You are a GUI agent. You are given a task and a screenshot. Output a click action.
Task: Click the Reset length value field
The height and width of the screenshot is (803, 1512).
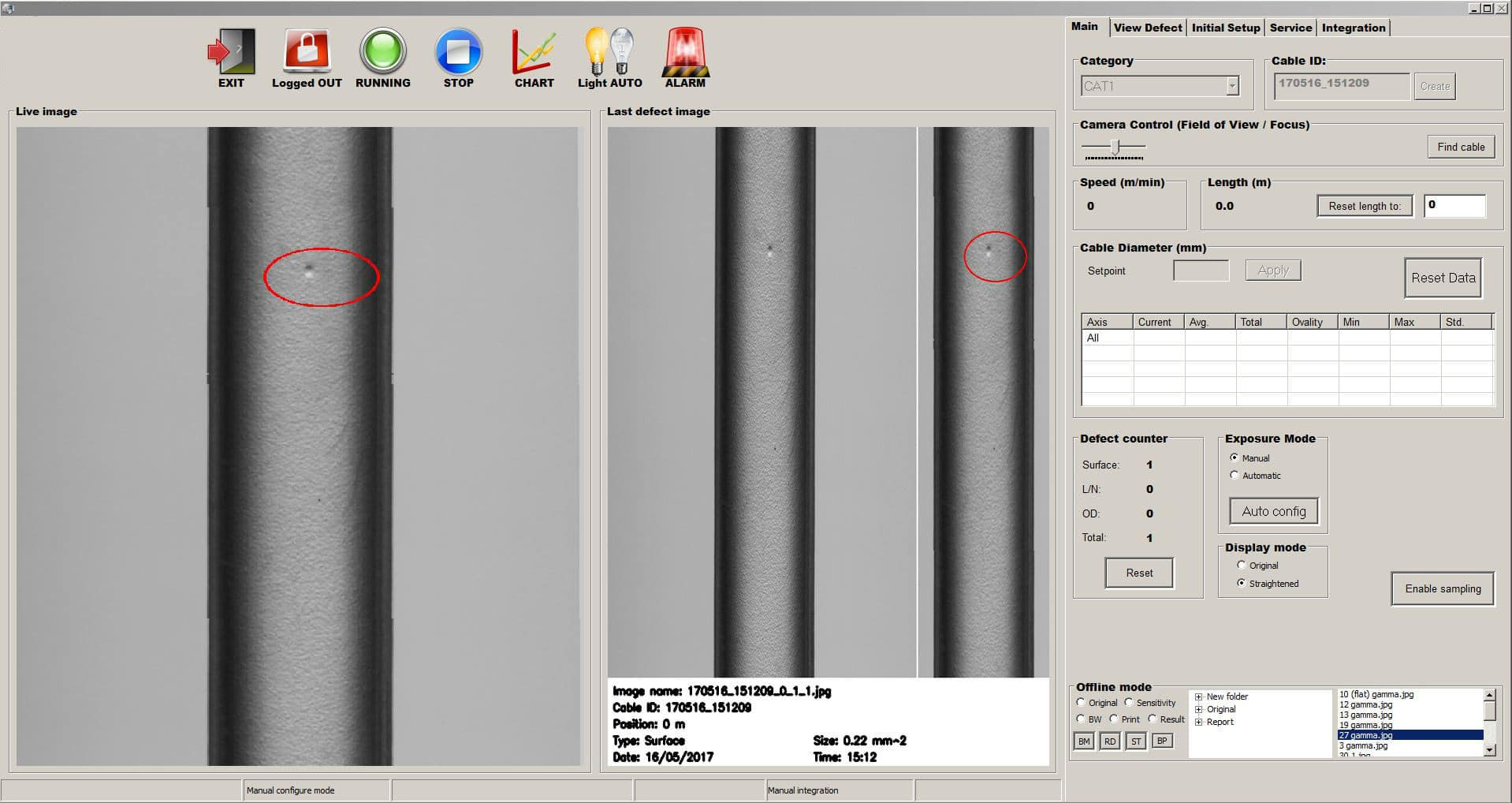pos(1454,206)
